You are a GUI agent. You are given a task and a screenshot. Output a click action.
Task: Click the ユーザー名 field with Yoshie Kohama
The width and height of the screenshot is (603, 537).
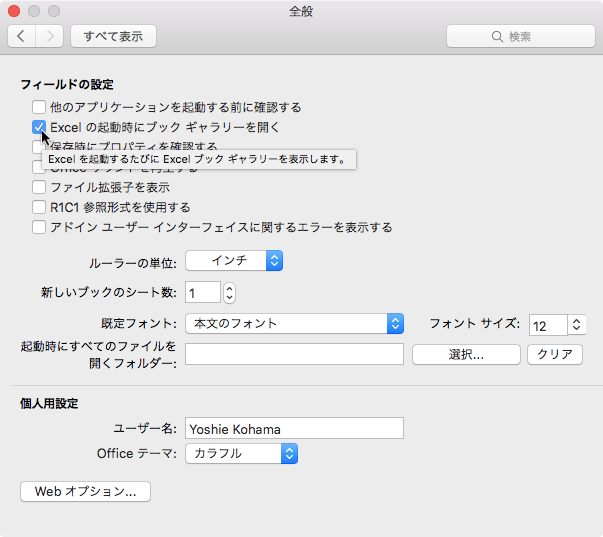click(x=295, y=428)
